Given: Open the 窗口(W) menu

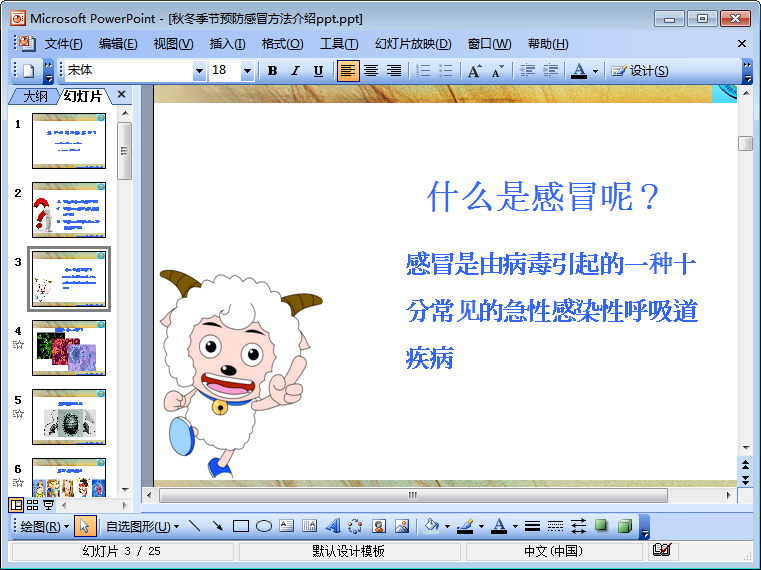Looking at the screenshot, I should 489,44.
